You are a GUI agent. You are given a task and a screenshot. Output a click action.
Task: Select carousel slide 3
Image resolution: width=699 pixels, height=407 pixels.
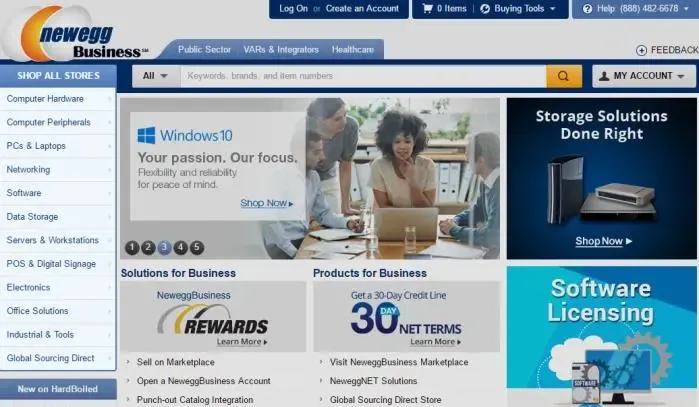click(164, 247)
